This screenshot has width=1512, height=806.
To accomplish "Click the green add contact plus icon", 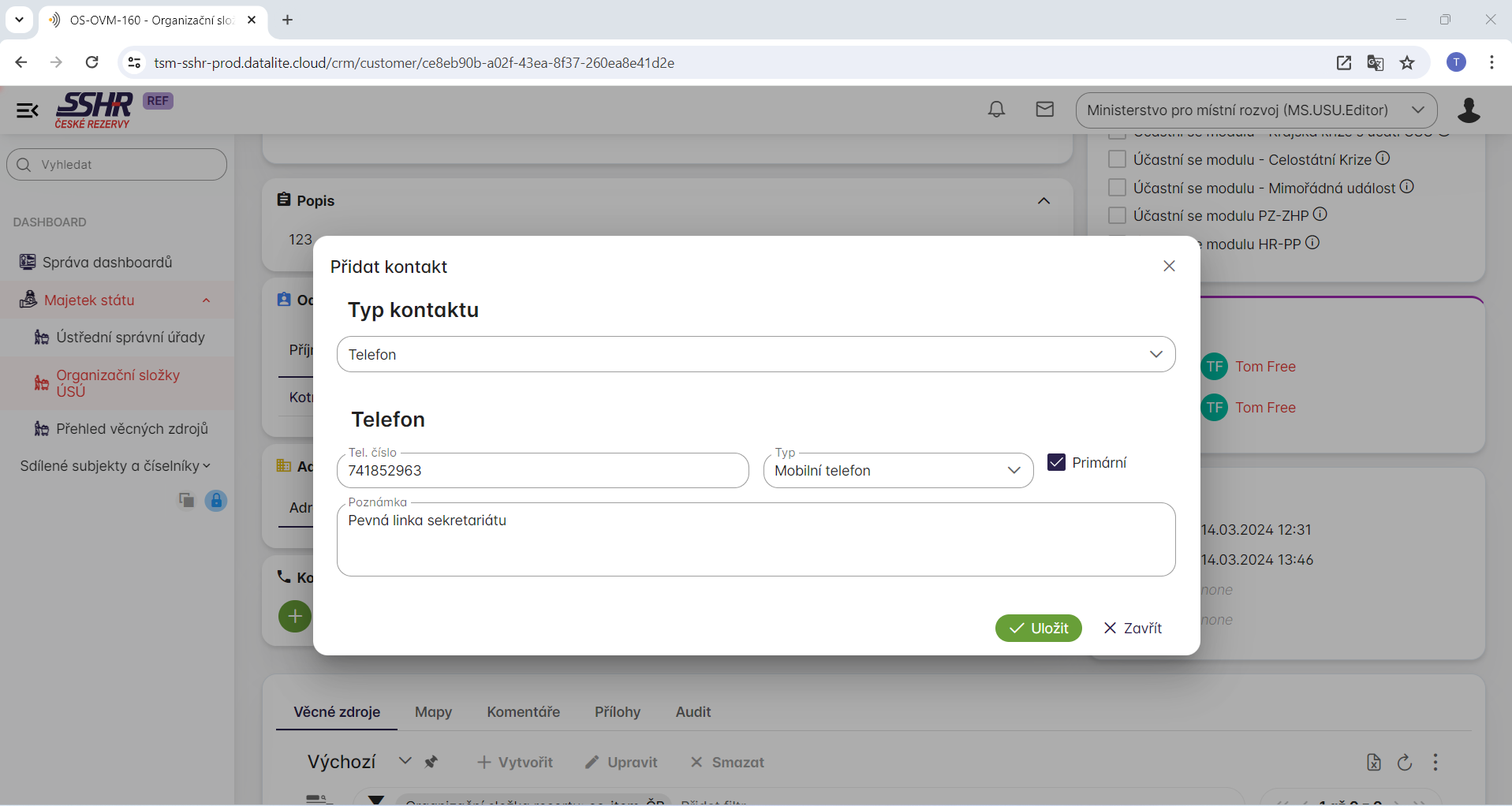I will [295, 616].
